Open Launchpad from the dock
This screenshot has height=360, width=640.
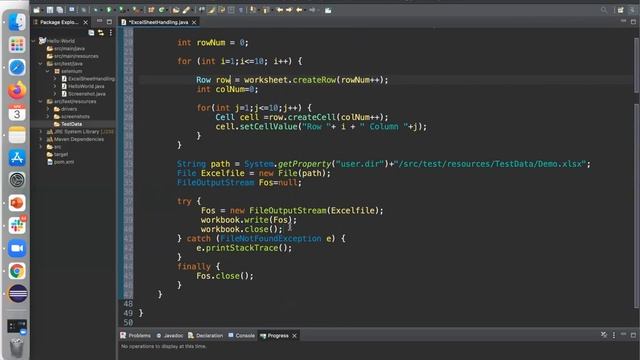pos(17,44)
